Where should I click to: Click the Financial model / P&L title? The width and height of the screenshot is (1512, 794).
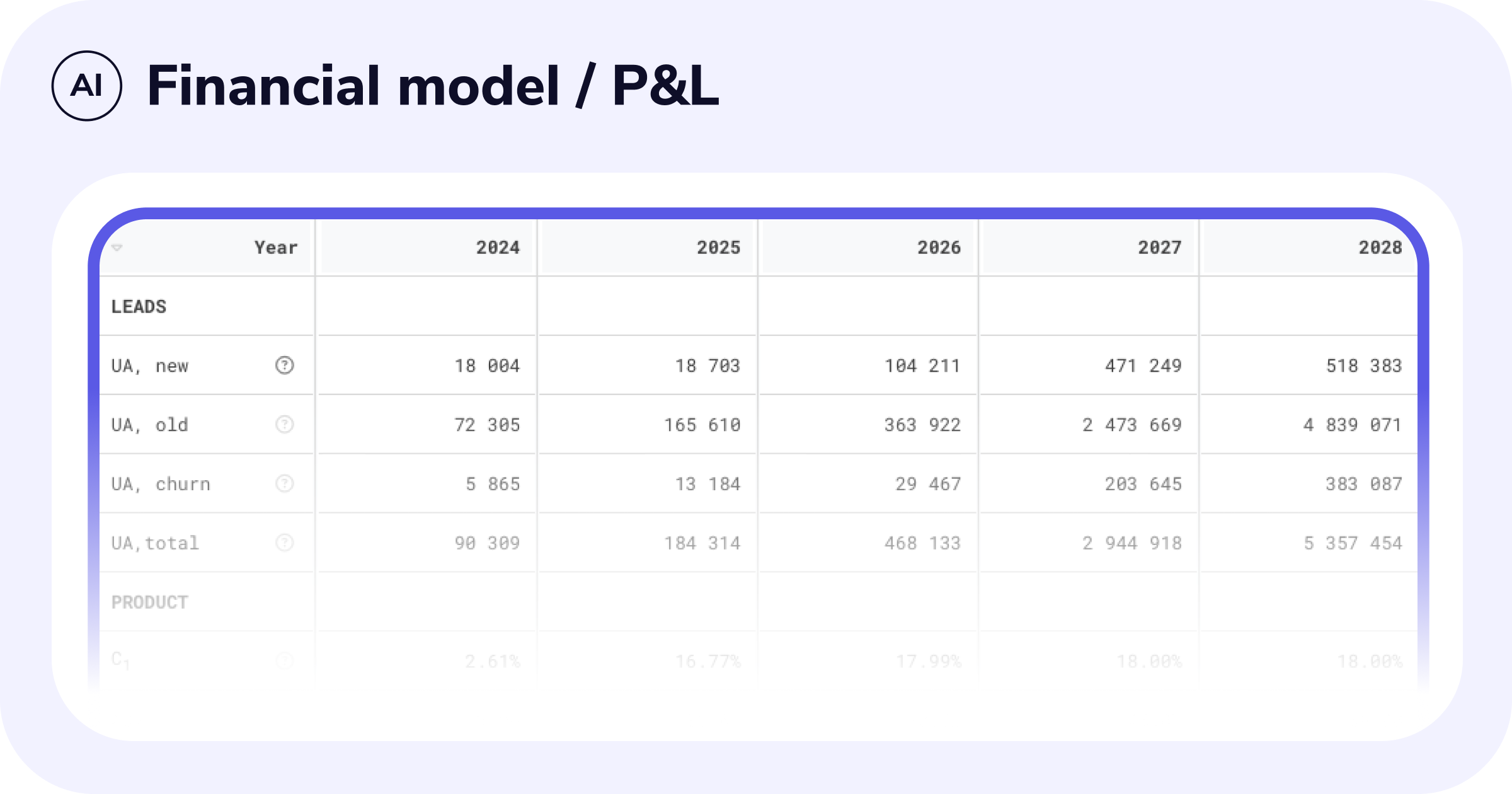pyautogui.click(x=433, y=86)
